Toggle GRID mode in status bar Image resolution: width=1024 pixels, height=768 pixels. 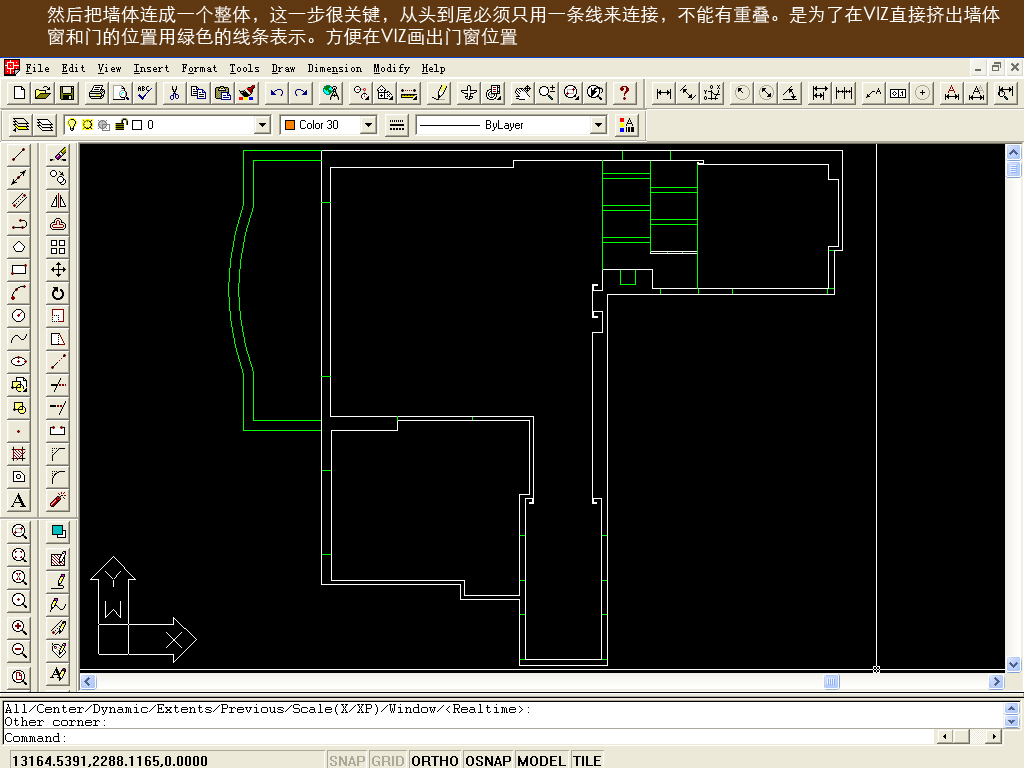(388, 761)
